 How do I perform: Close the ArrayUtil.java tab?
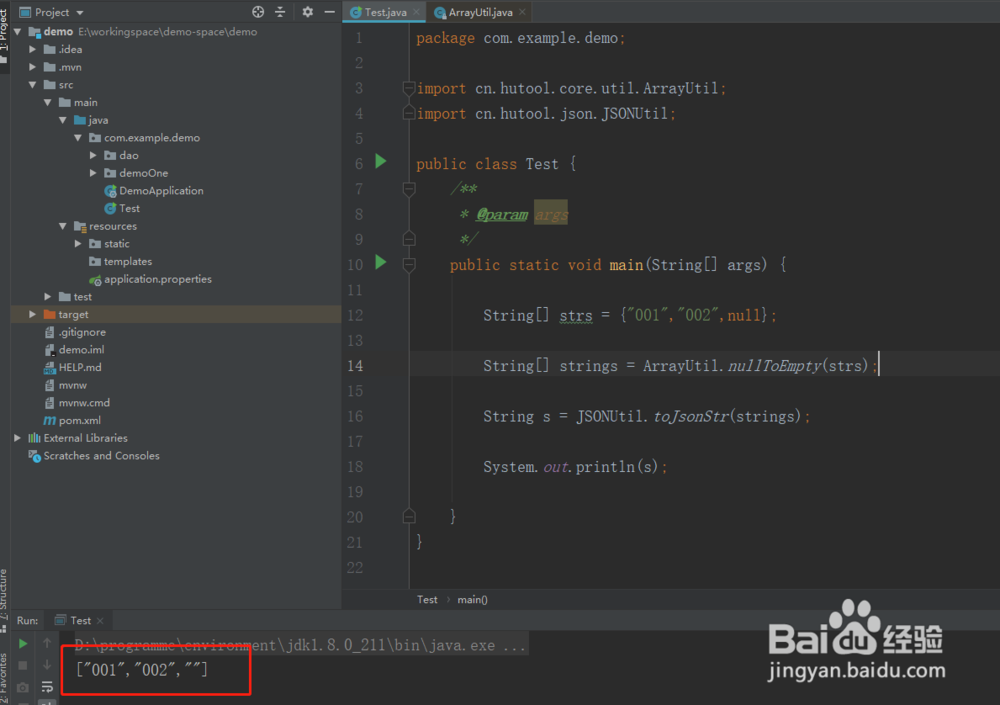click(522, 11)
